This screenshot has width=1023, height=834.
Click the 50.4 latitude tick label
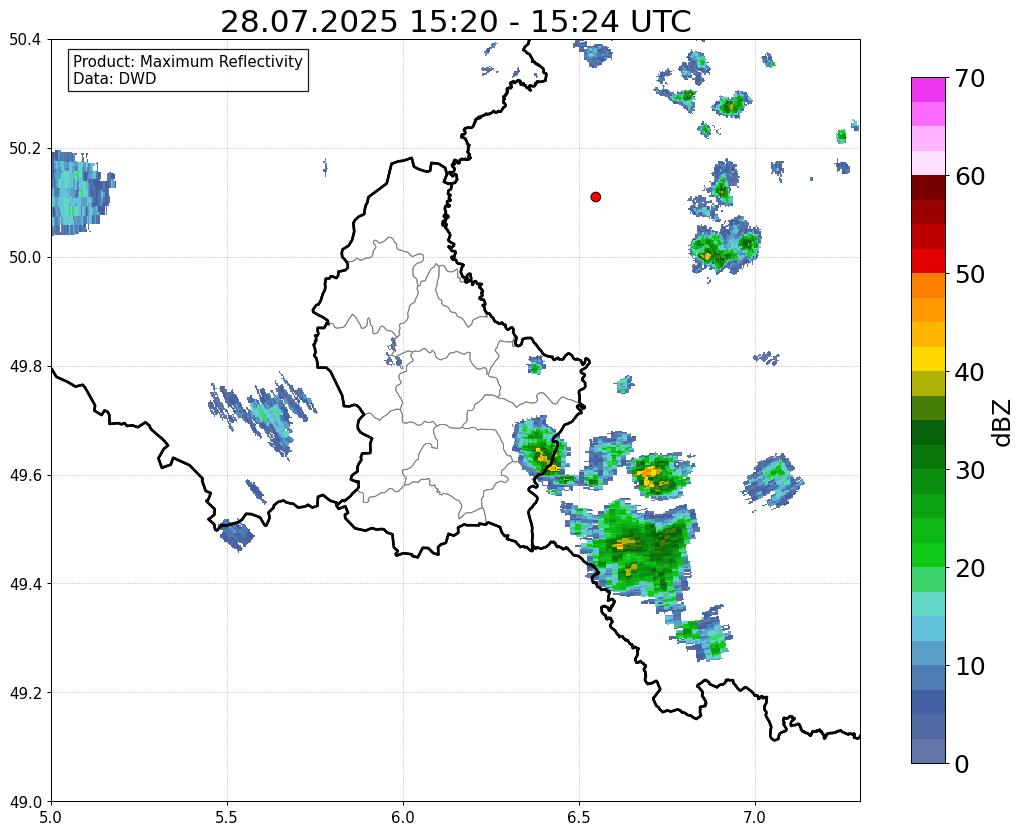(25, 40)
